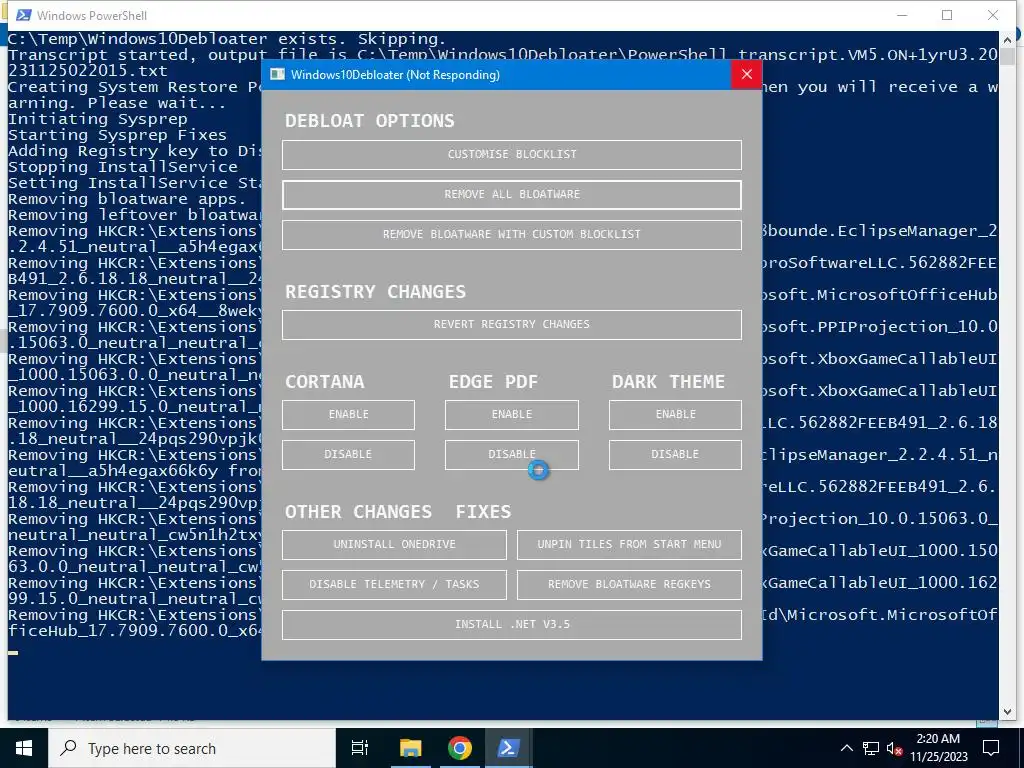Click the PowerShell taskbar icon
Image resolution: width=1024 pixels, height=768 pixels.
[x=509, y=748]
